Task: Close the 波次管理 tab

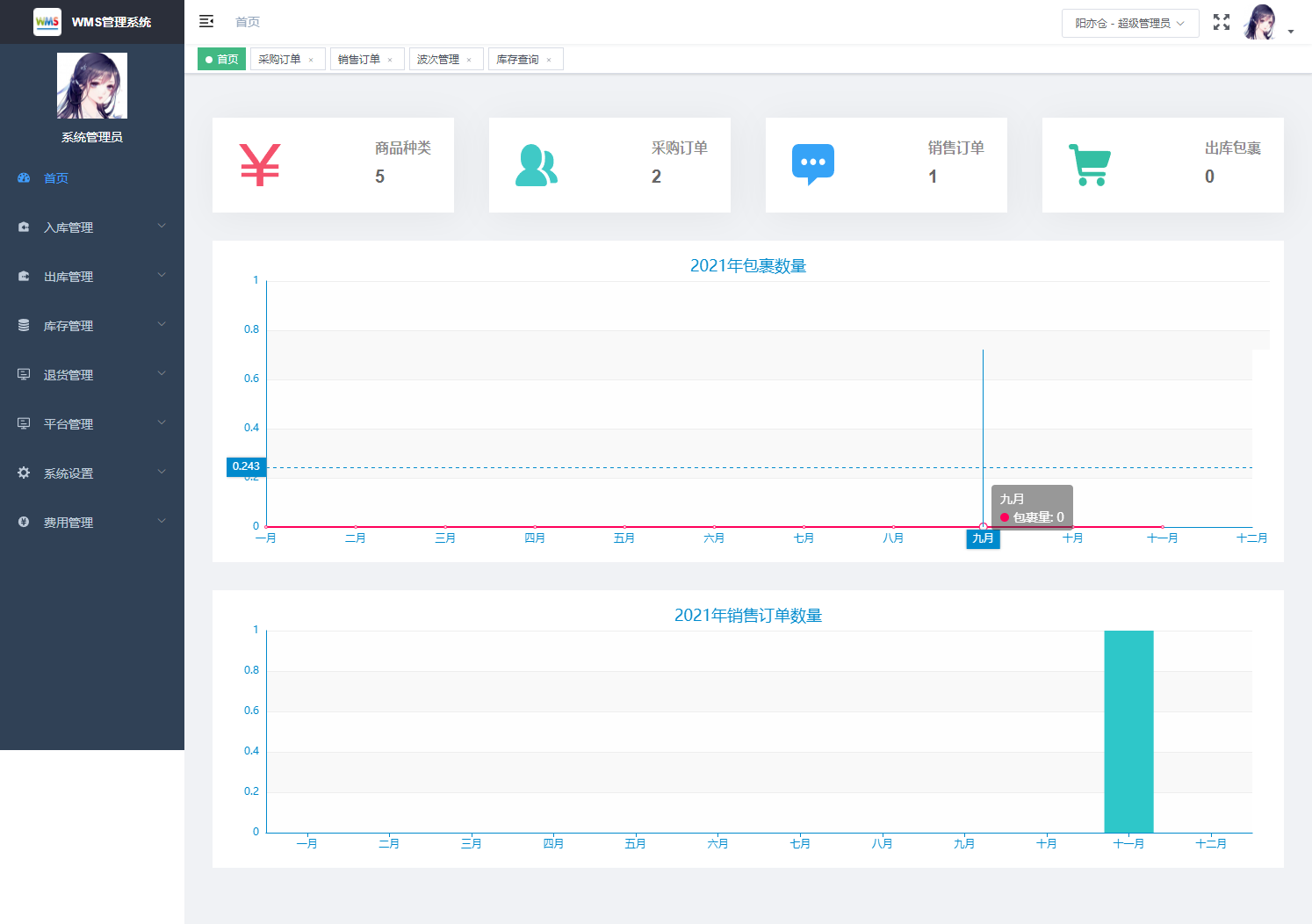Action: pyautogui.click(x=469, y=60)
